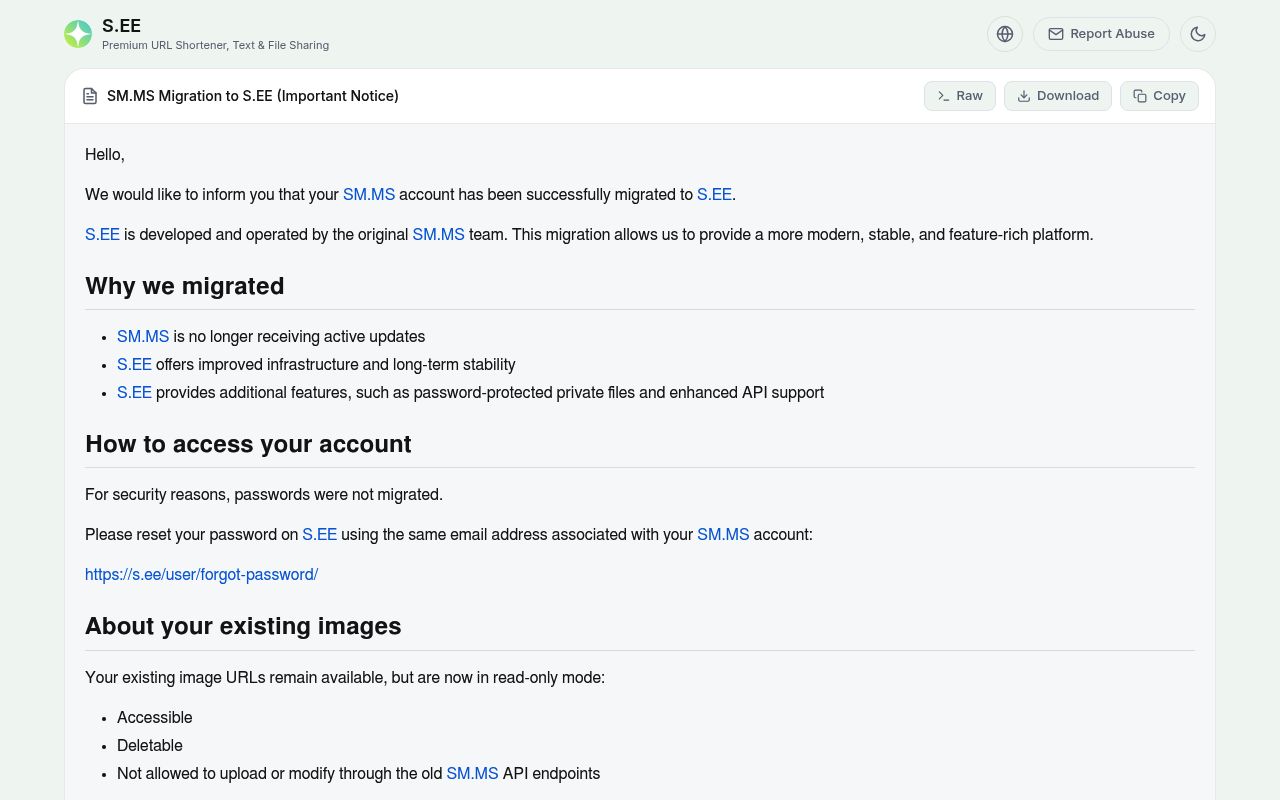The height and width of the screenshot is (800, 1280).
Task: View the Raw text version
Action: point(960,96)
